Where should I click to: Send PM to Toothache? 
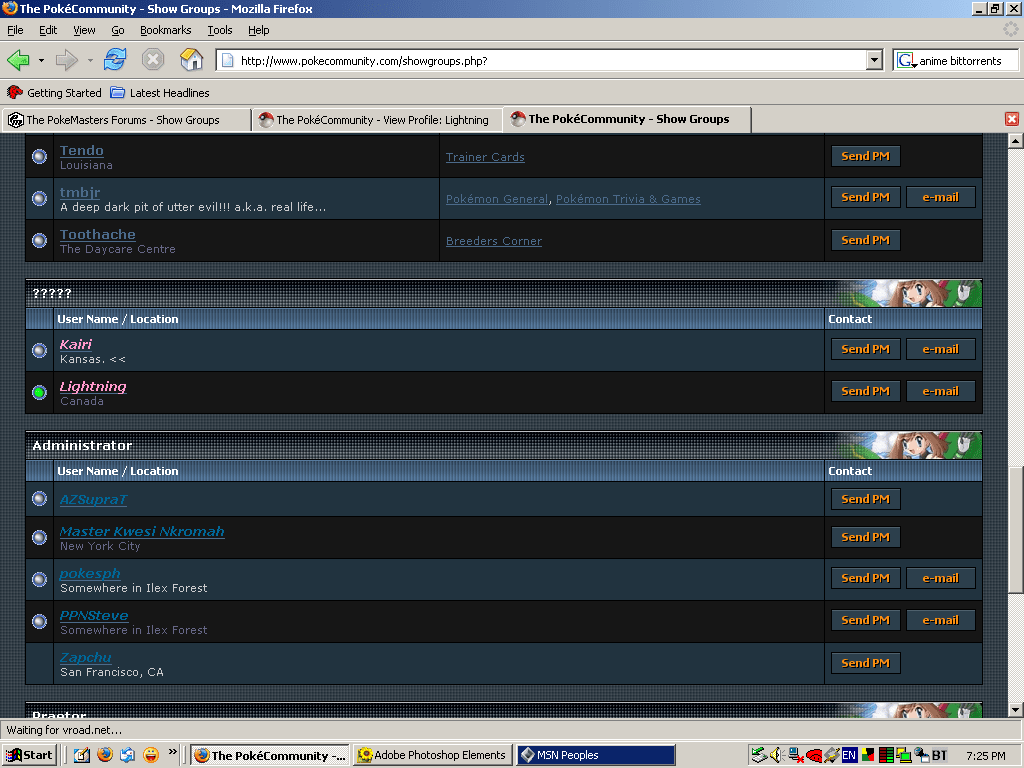point(865,240)
